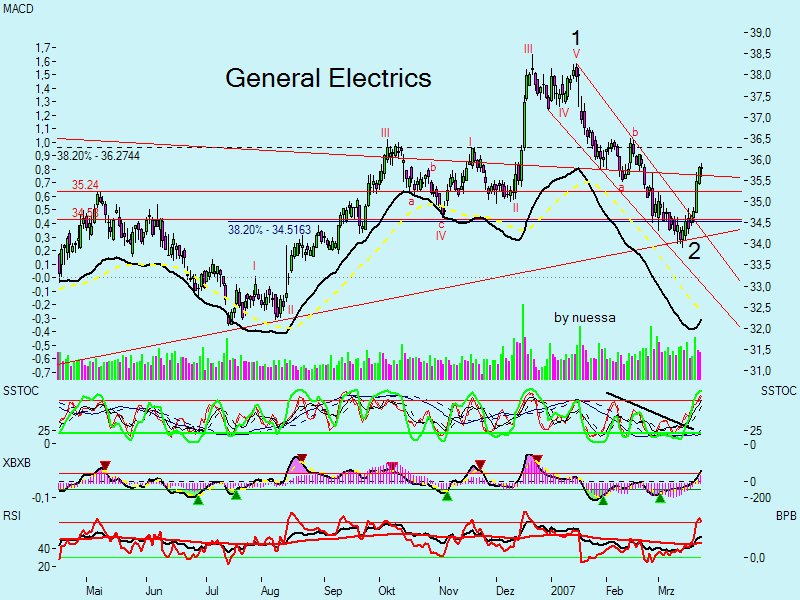Click the large black wave '1' label
This screenshot has width=800, height=600.
(x=576, y=38)
